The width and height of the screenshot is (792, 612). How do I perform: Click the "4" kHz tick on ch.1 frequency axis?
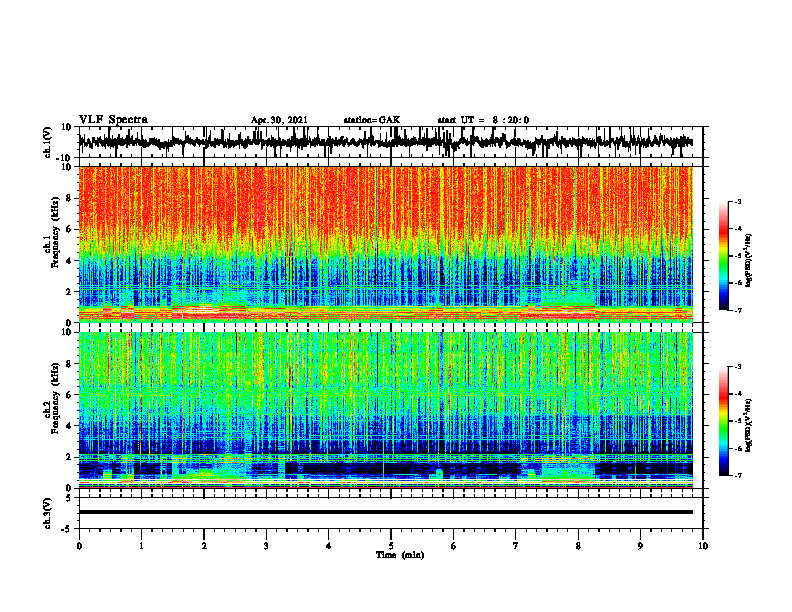[69, 261]
